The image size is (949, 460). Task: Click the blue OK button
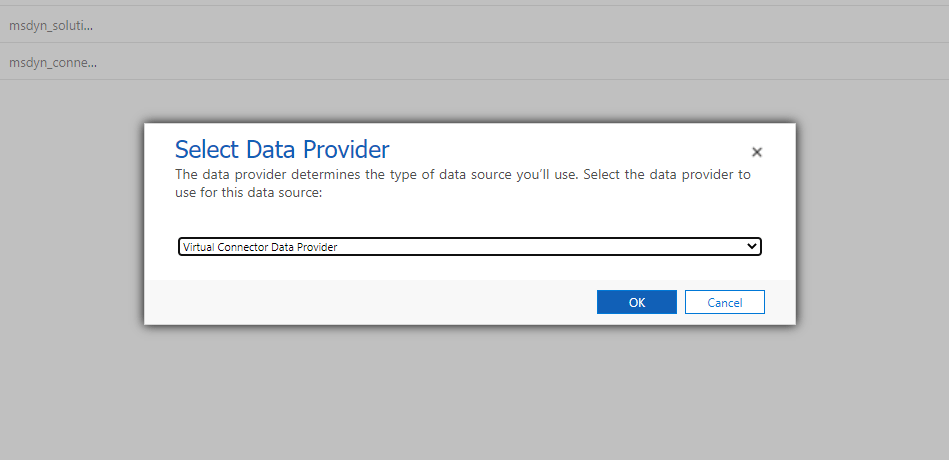tap(637, 303)
